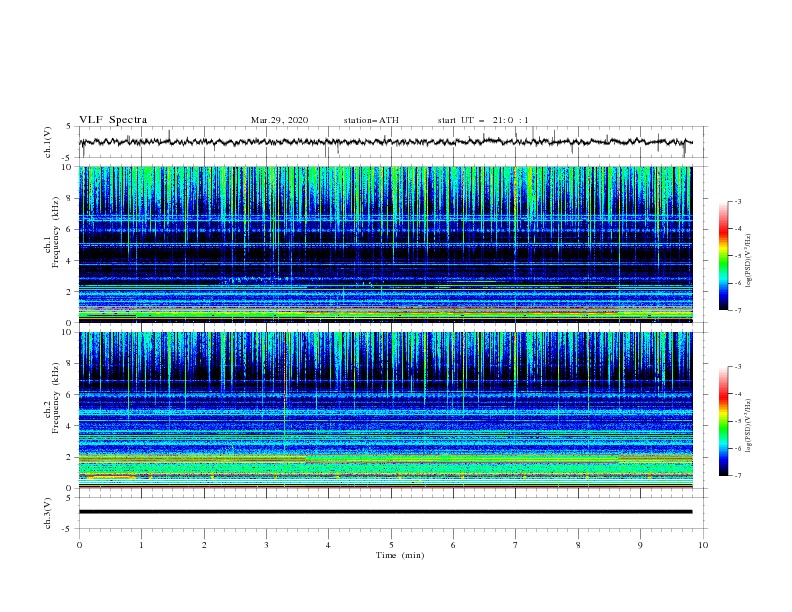Click the time axis tick label "9"
The height and width of the screenshot is (612, 792).
[x=640, y=545]
